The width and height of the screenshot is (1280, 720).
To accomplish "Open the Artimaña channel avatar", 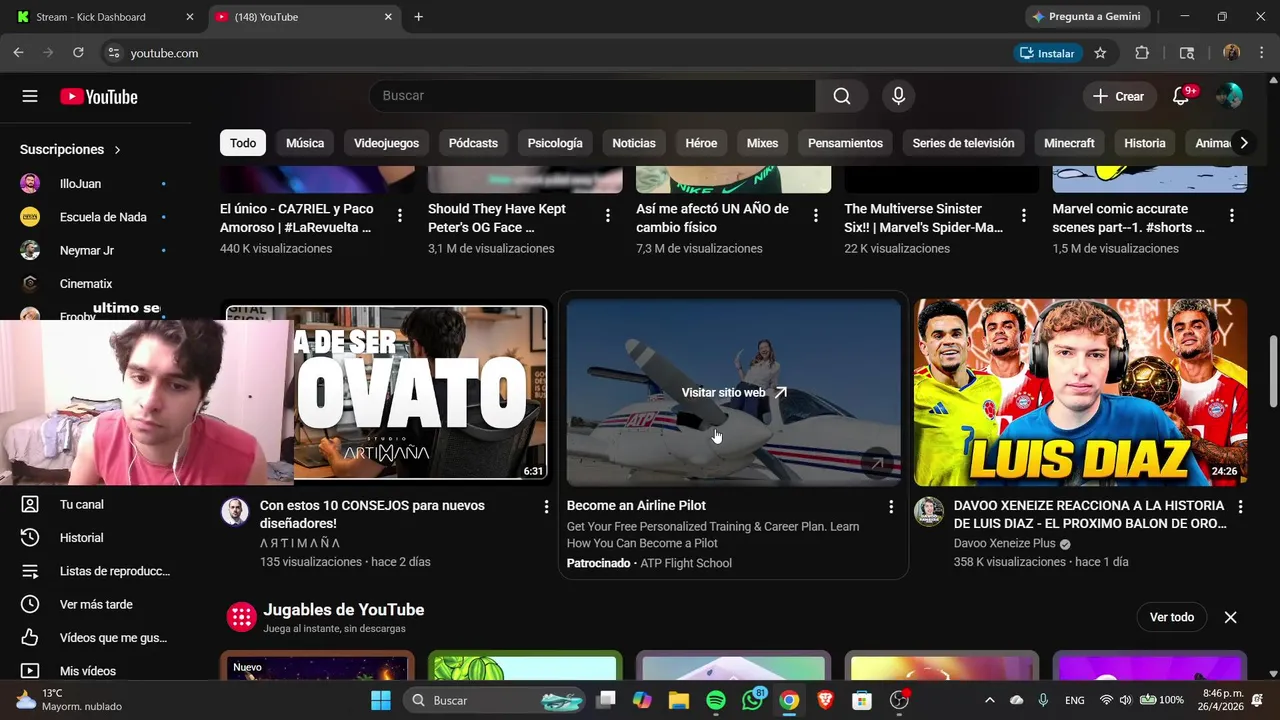I will coord(235,511).
